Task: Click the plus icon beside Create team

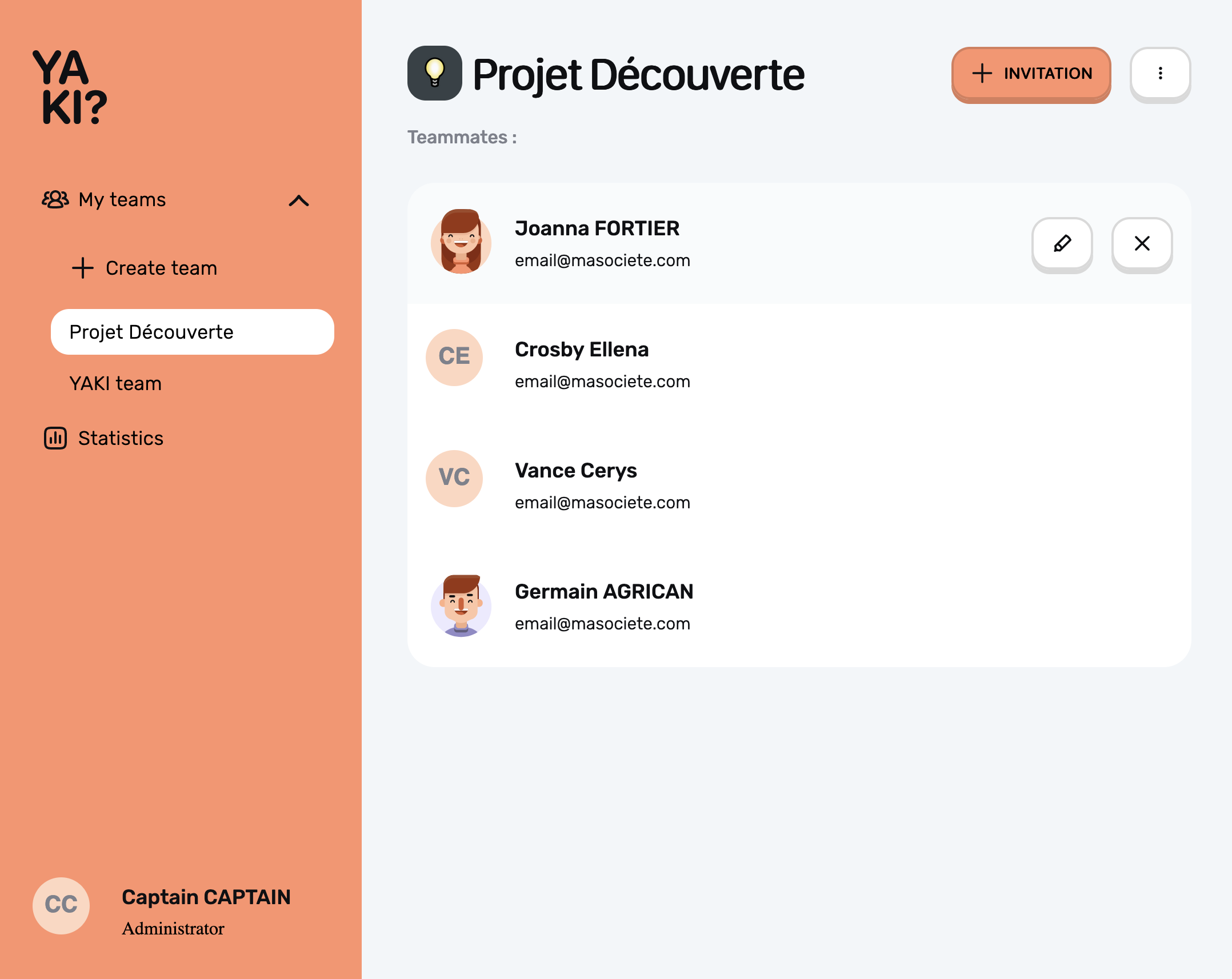Action: point(83,268)
